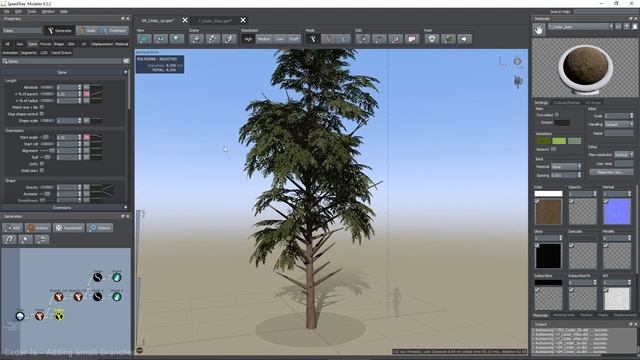Click the Randomize button
This screenshot has width=640, height=360.
click(x=69, y=228)
